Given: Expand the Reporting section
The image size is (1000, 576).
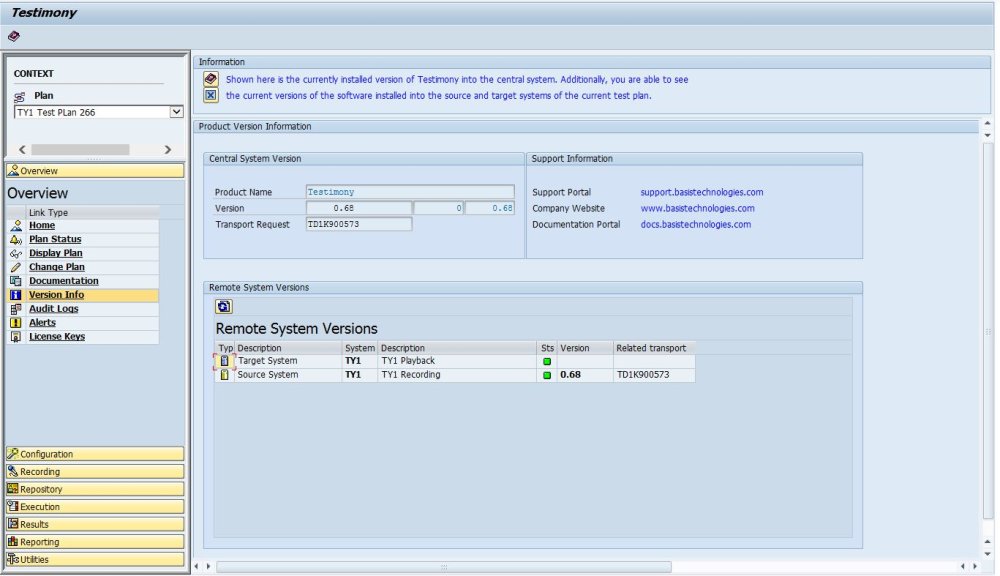Looking at the screenshot, I should pyautogui.click(x=95, y=542).
